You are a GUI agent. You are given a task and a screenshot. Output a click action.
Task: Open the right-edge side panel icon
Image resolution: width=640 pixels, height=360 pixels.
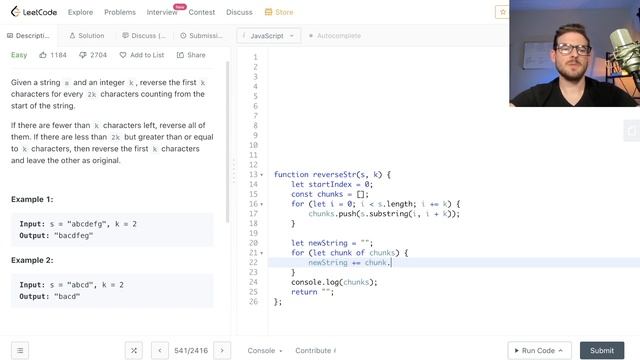(632, 131)
